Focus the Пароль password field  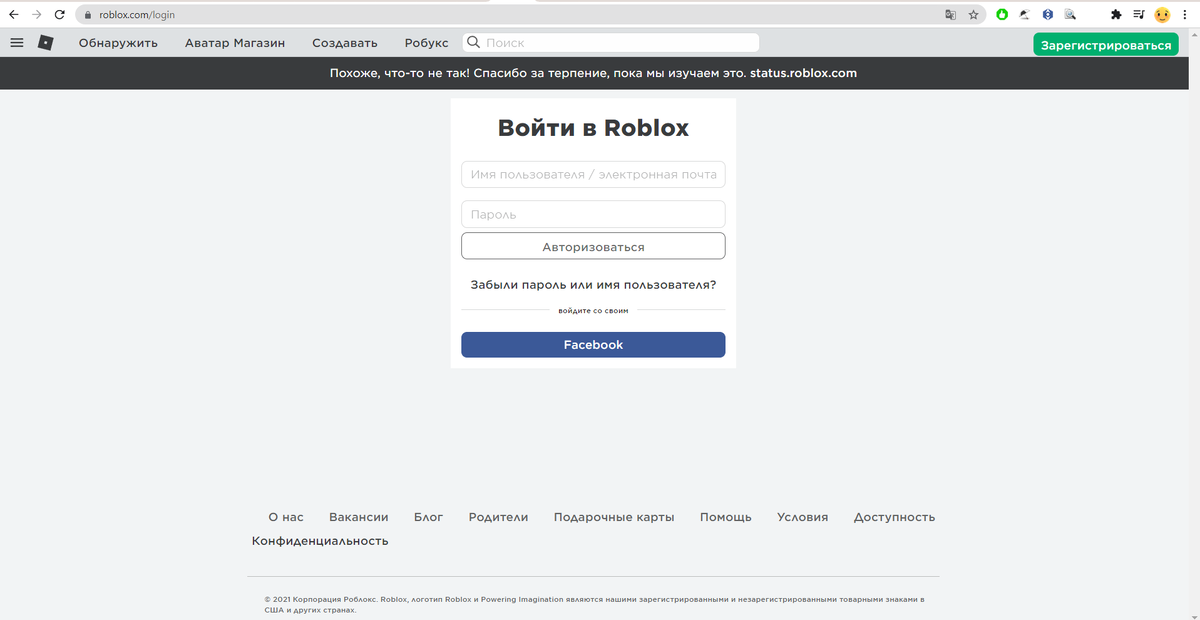coord(593,214)
